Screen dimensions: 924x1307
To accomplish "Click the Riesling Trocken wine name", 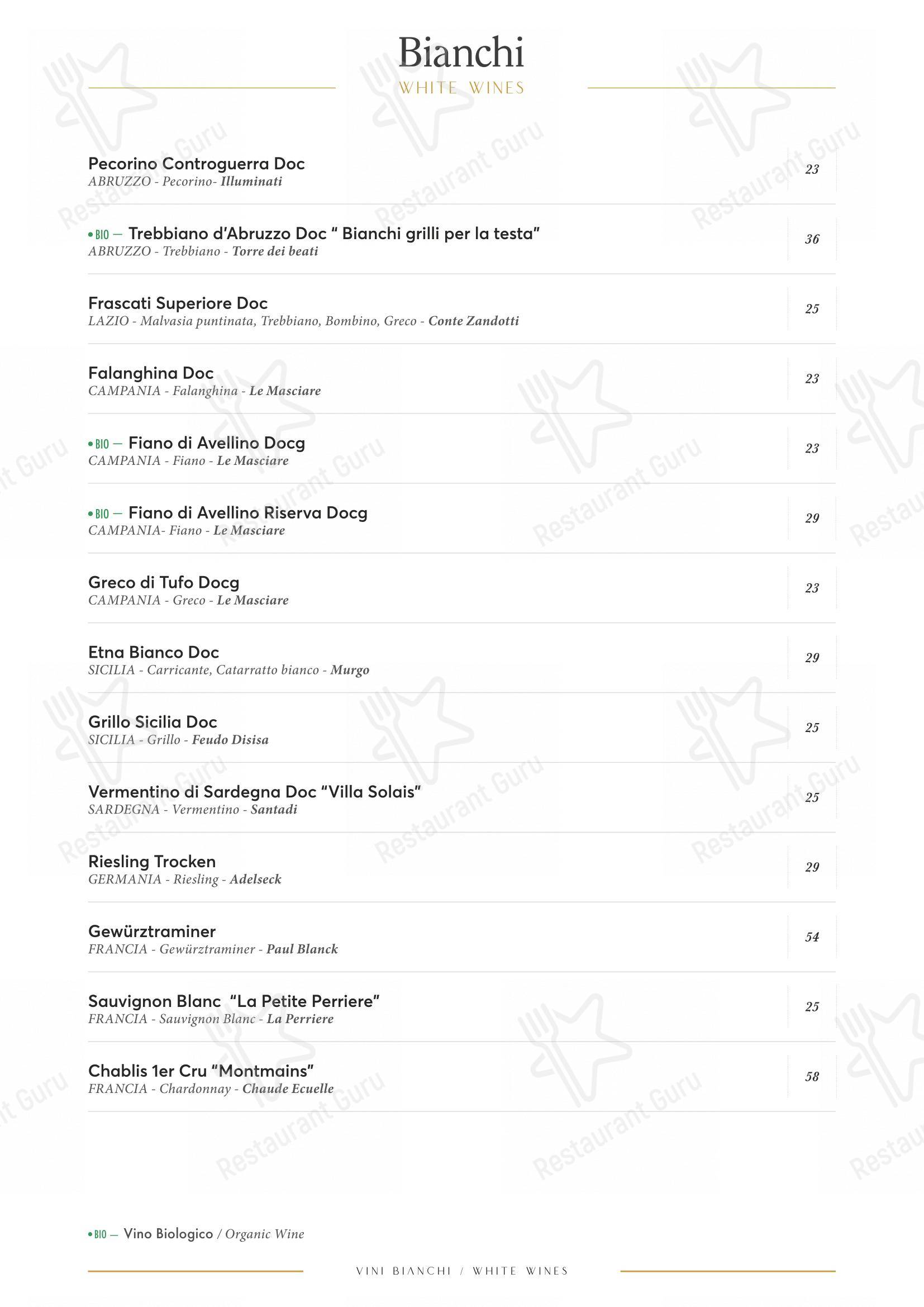I will 152,862.
